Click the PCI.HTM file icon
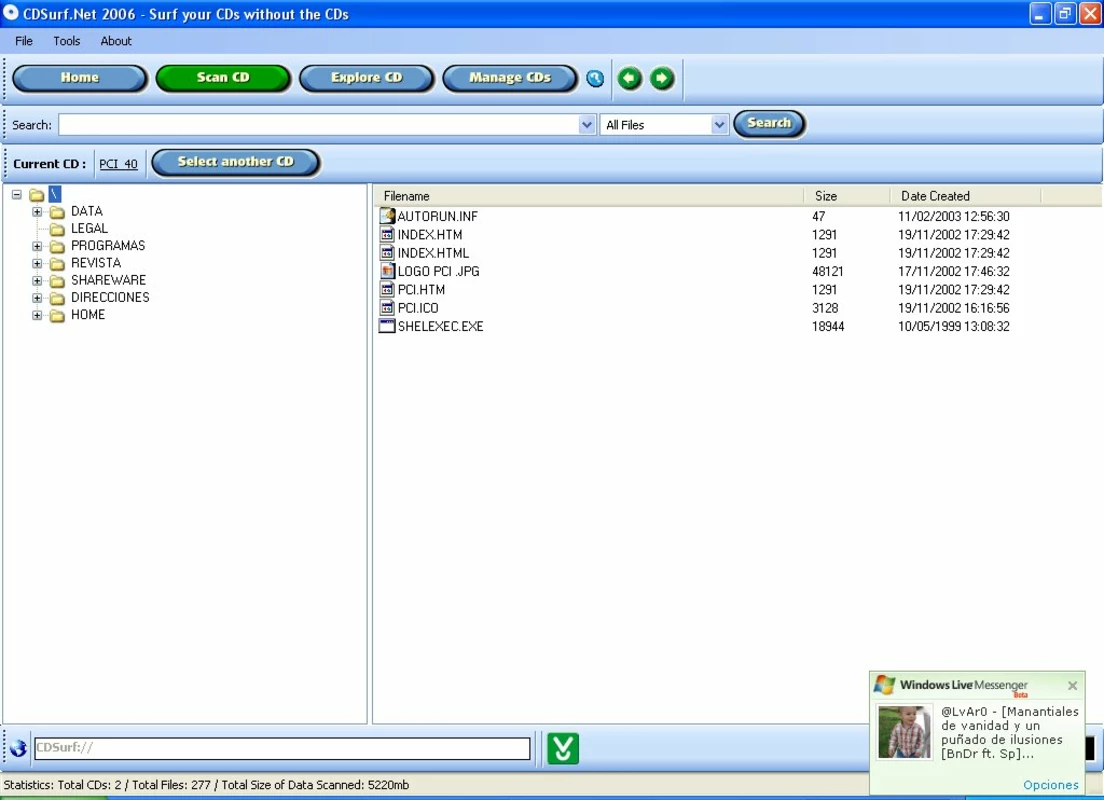 click(x=387, y=289)
